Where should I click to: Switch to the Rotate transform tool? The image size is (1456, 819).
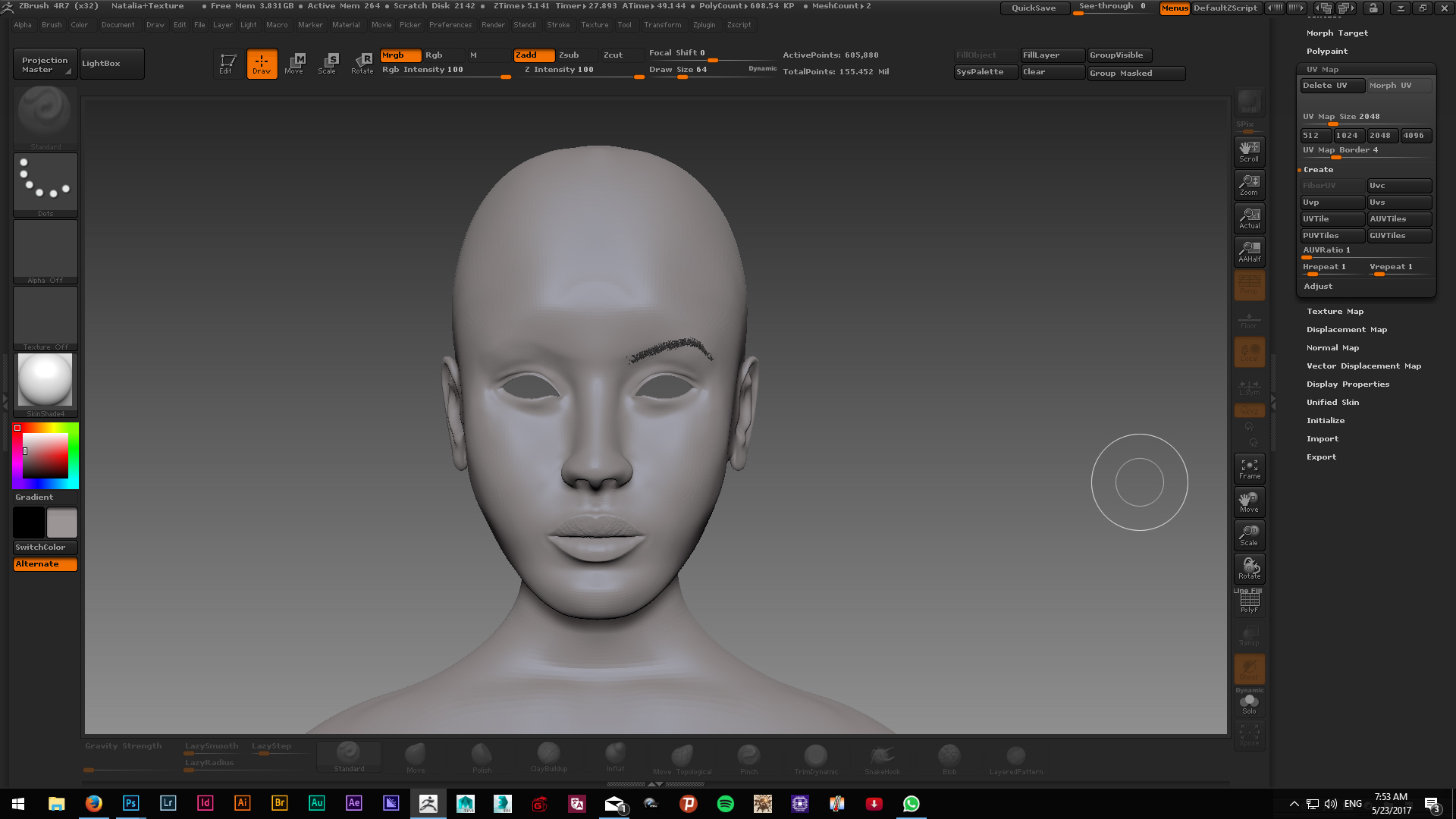click(362, 64)
